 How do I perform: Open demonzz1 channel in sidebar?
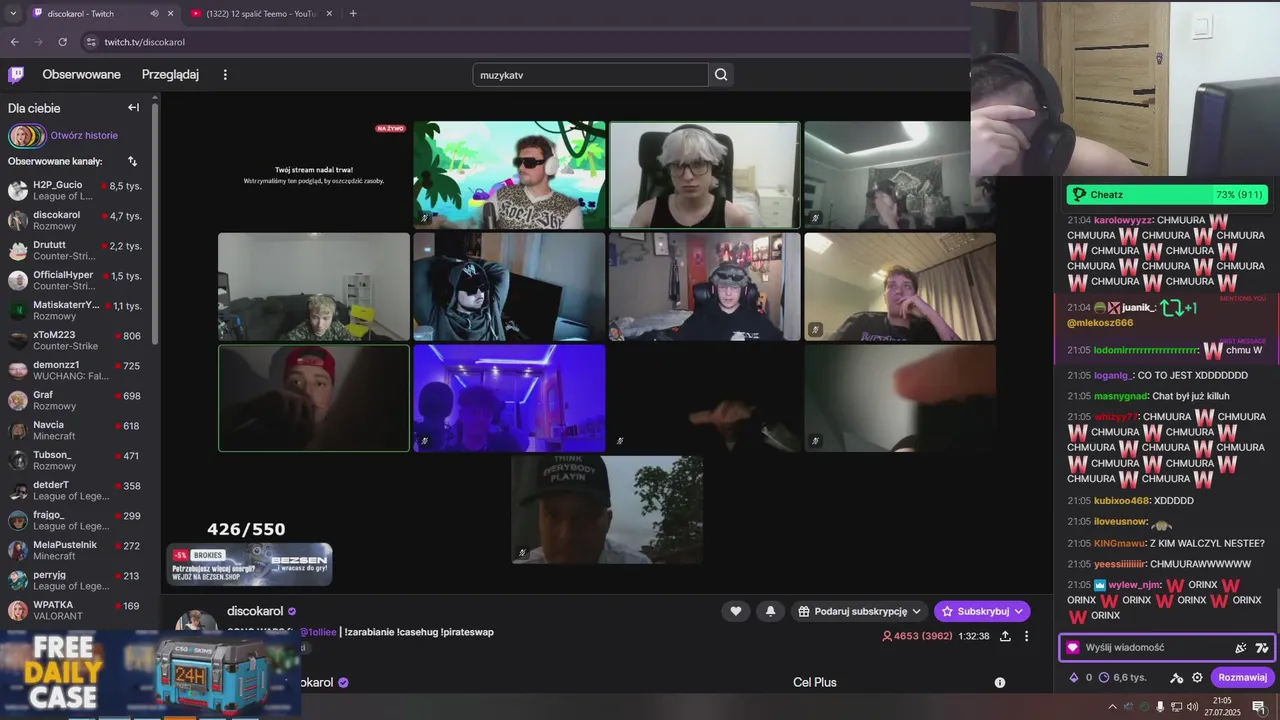76,370
